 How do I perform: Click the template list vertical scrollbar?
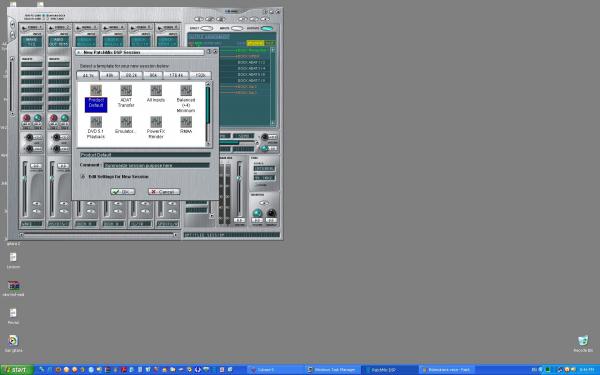point(208,114)
